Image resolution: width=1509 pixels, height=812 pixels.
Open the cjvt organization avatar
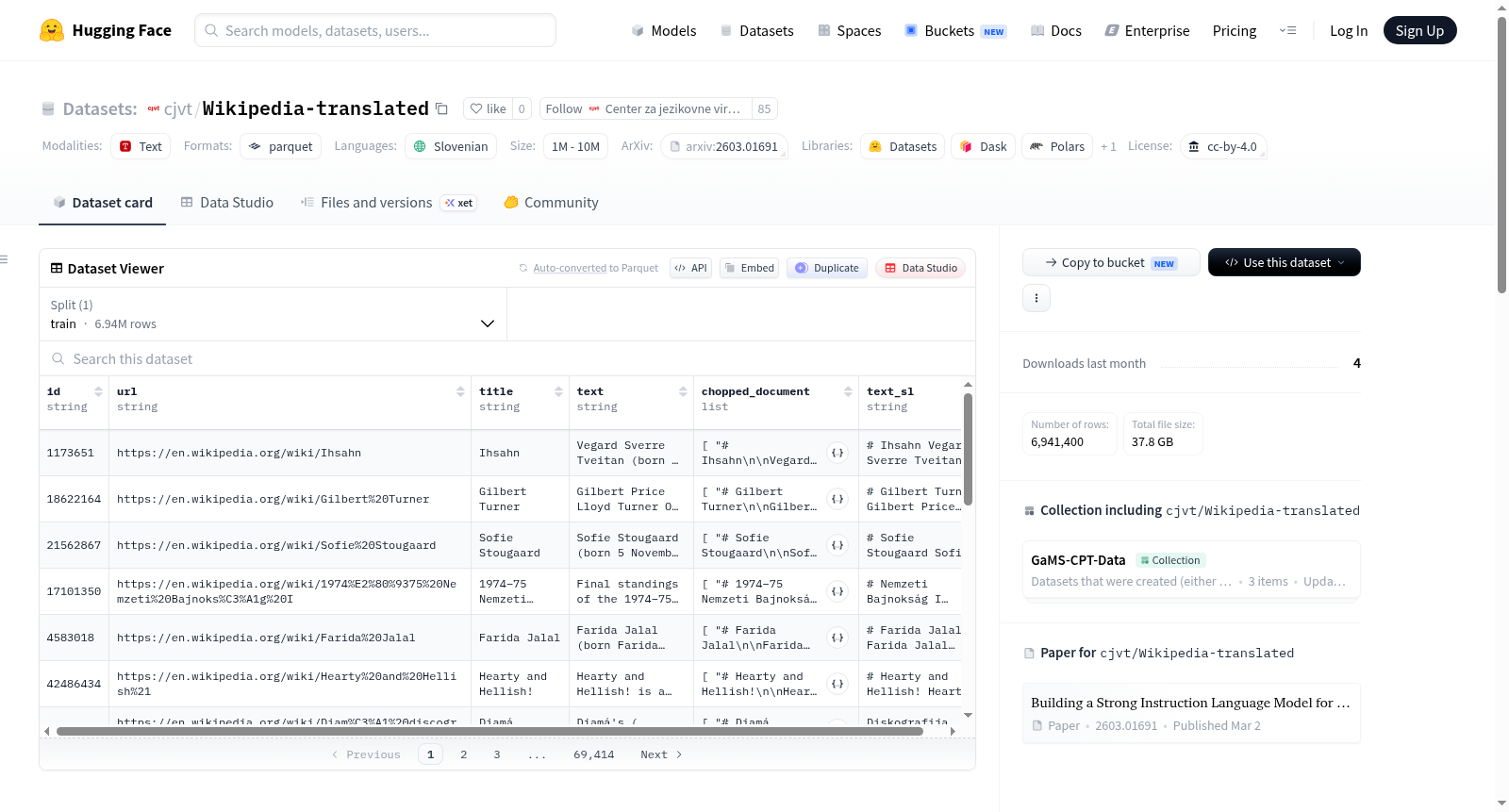click(x=154, y=108)
